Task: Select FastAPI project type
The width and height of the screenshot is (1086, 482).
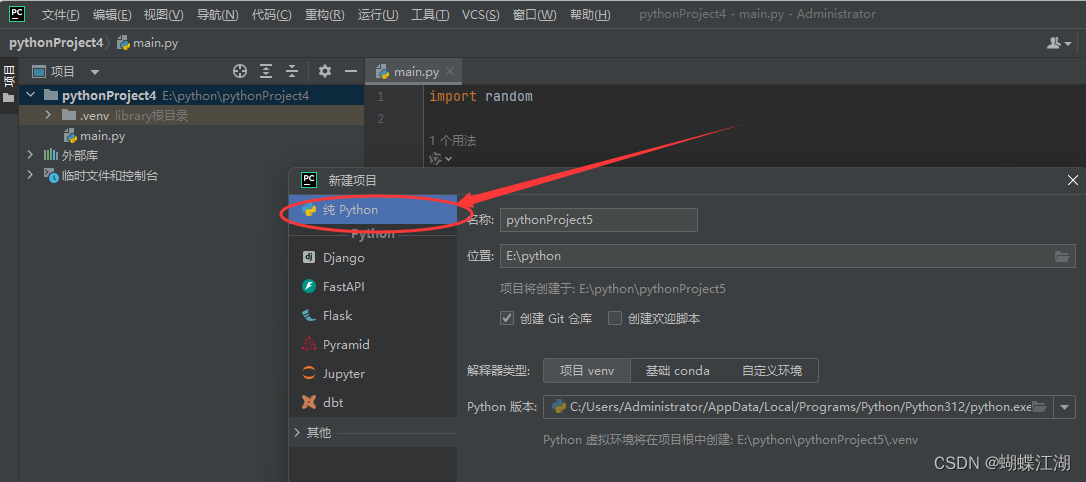Action: point(373,286)
